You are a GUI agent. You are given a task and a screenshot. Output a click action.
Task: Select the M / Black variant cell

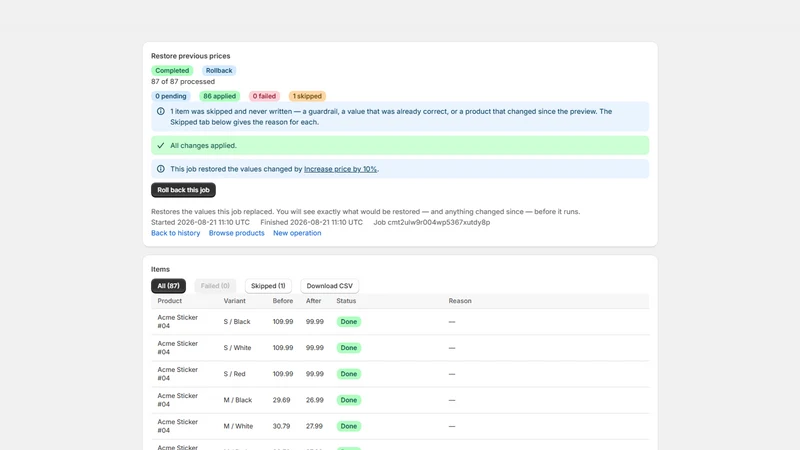coord(238,400)
